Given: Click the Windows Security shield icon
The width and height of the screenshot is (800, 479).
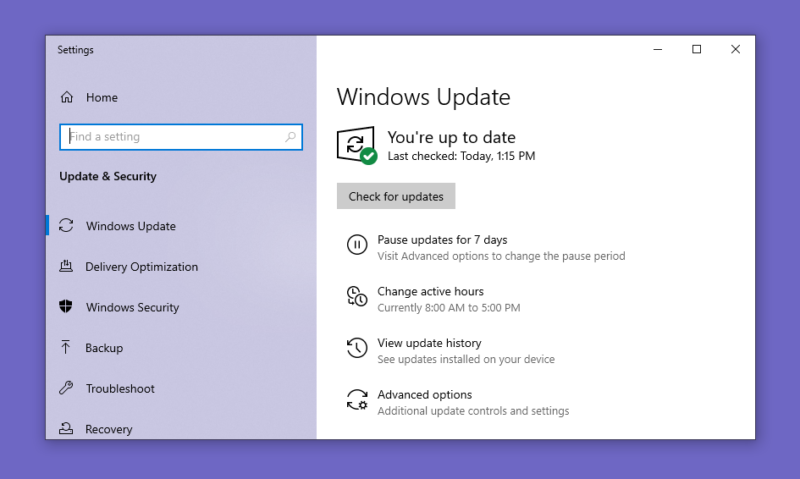Looking at the screenshot, I should coord(66,307).
